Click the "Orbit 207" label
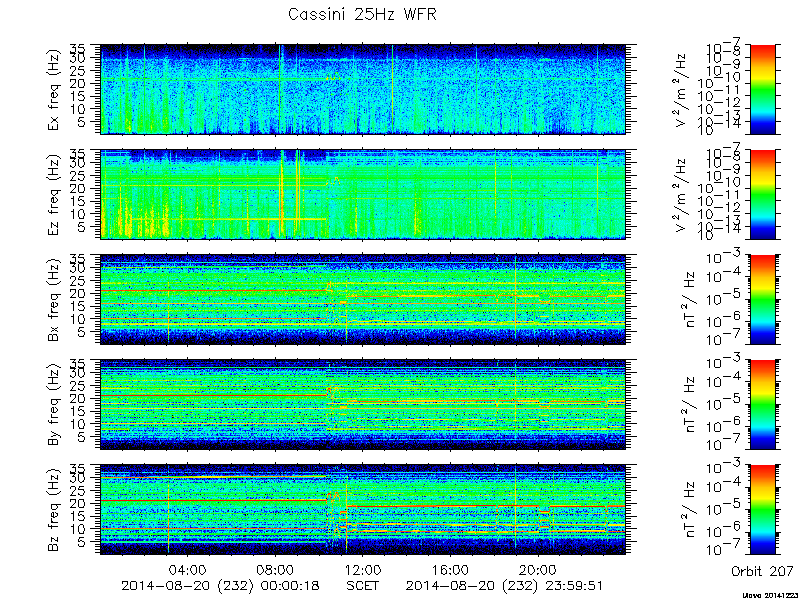 [x=762, y=570]
